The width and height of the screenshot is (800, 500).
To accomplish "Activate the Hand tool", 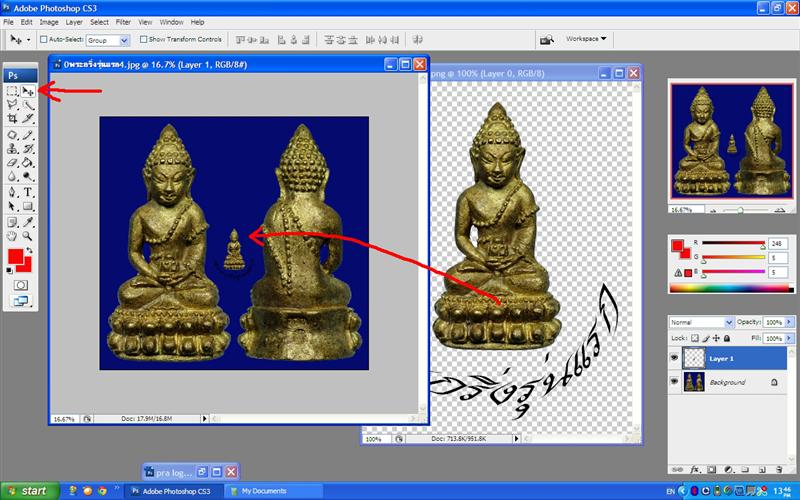I will tap(12, 237).
